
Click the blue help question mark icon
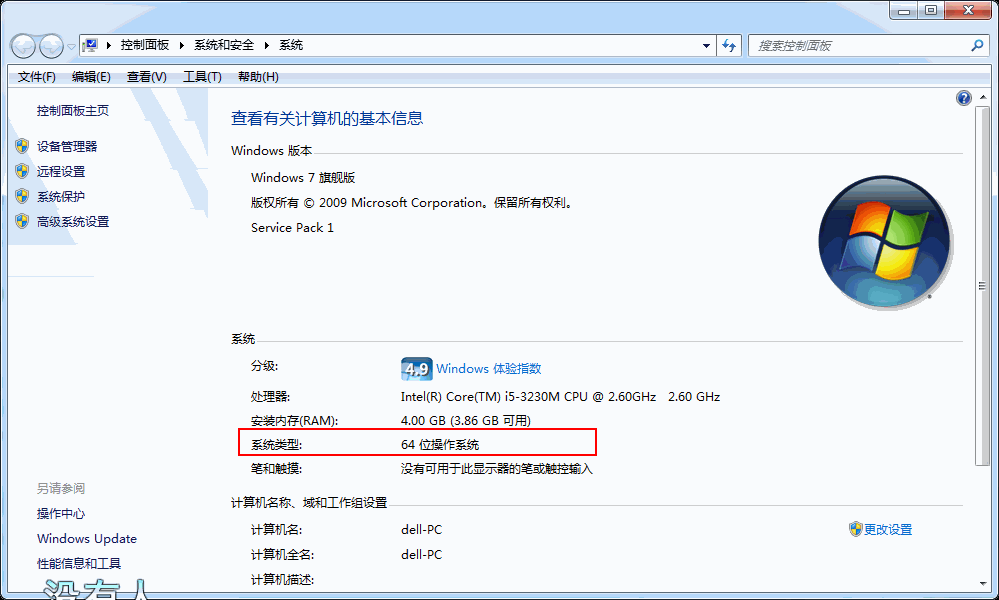963,97
